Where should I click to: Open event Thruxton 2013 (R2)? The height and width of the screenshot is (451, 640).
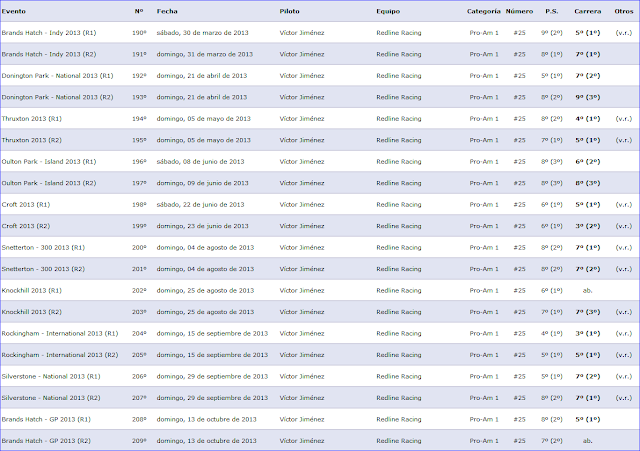coord(32,140)
